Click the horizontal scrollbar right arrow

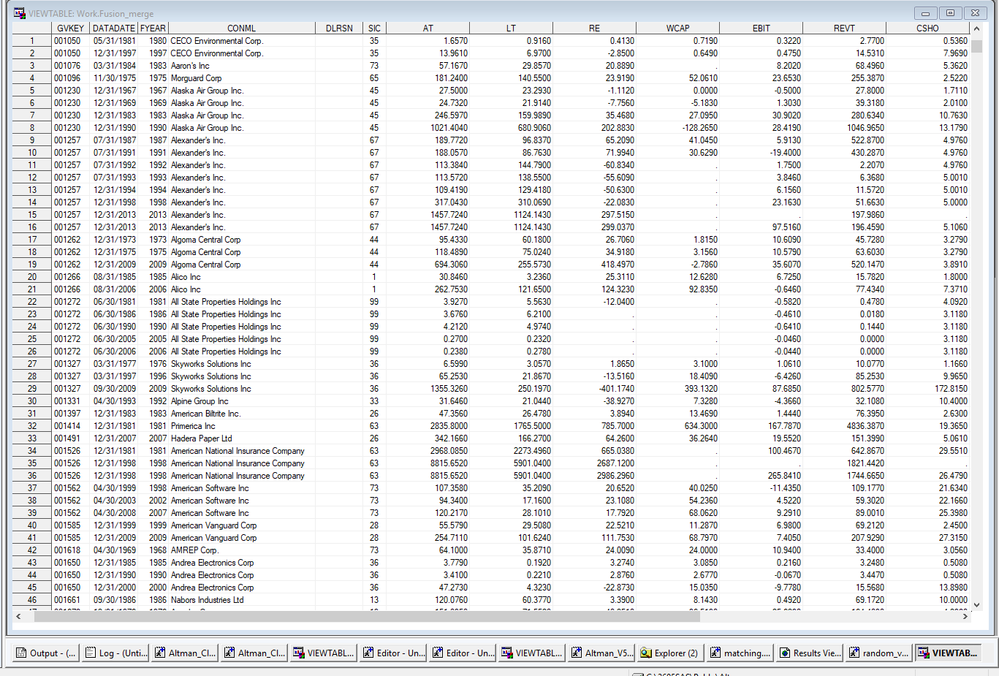point(965,616)
